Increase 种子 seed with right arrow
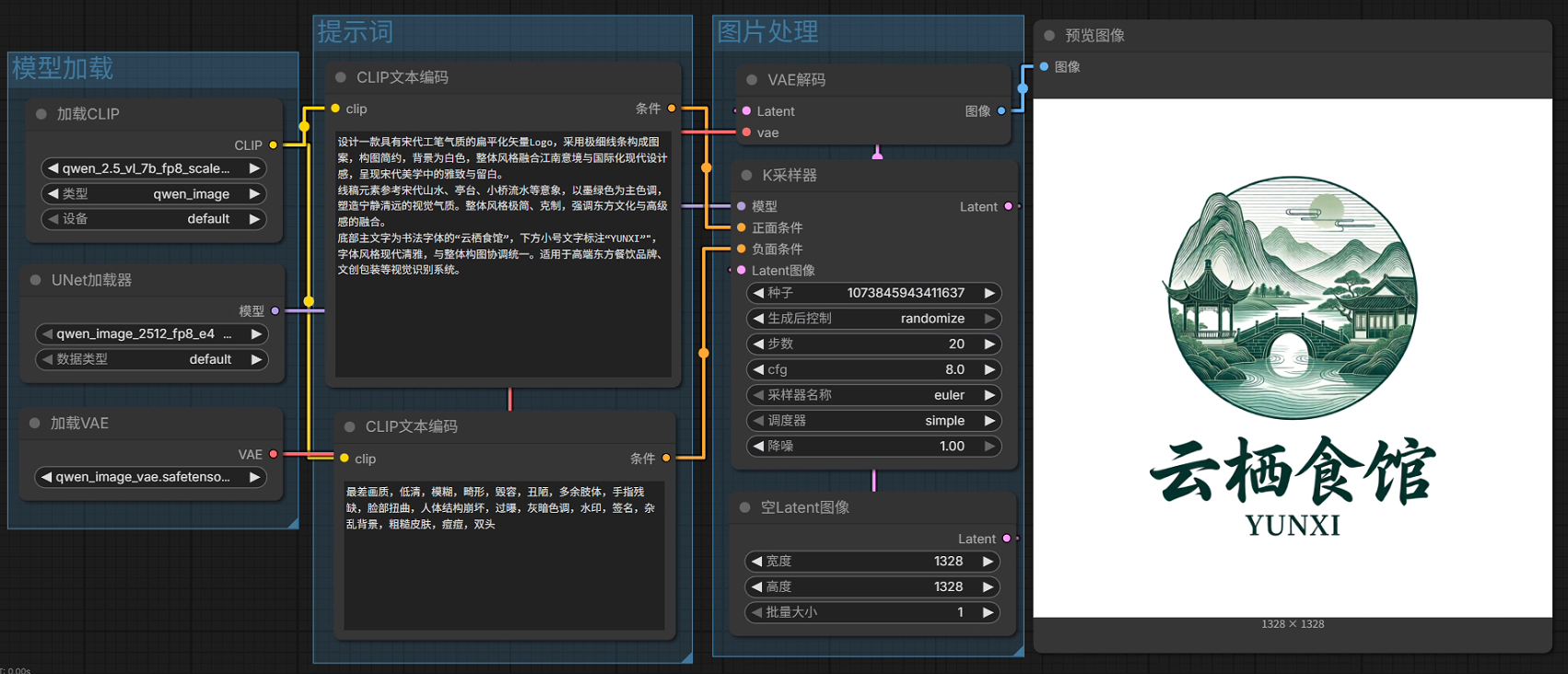The width and height of the screenshot is (1568, 674). point(989,293)
